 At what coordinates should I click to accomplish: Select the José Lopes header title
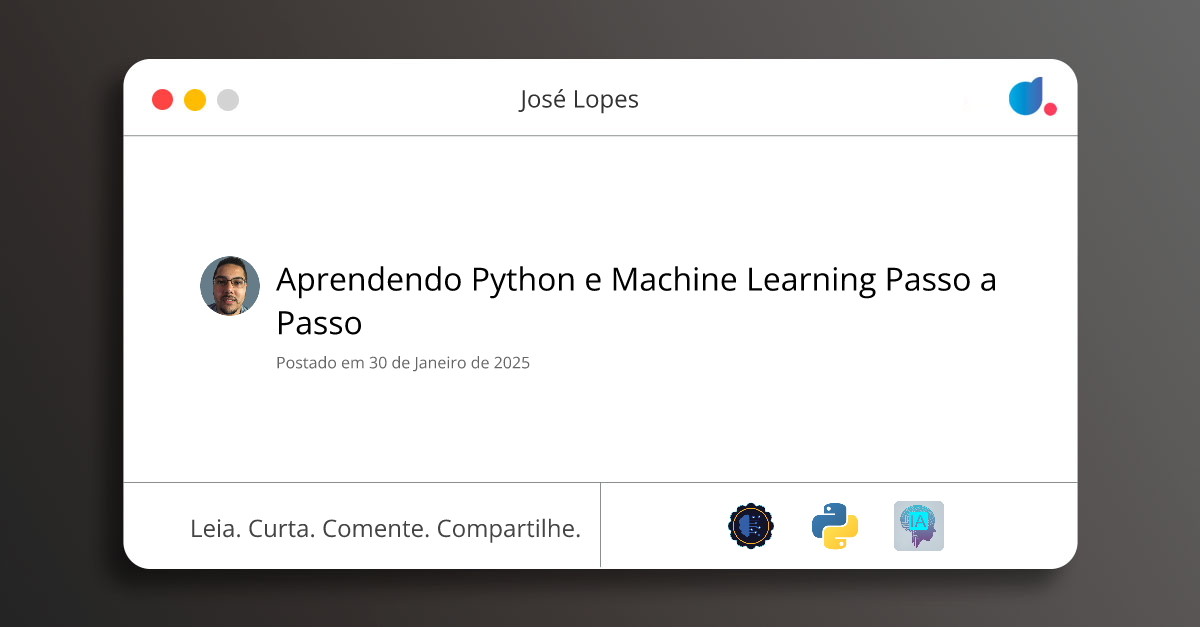580,99
